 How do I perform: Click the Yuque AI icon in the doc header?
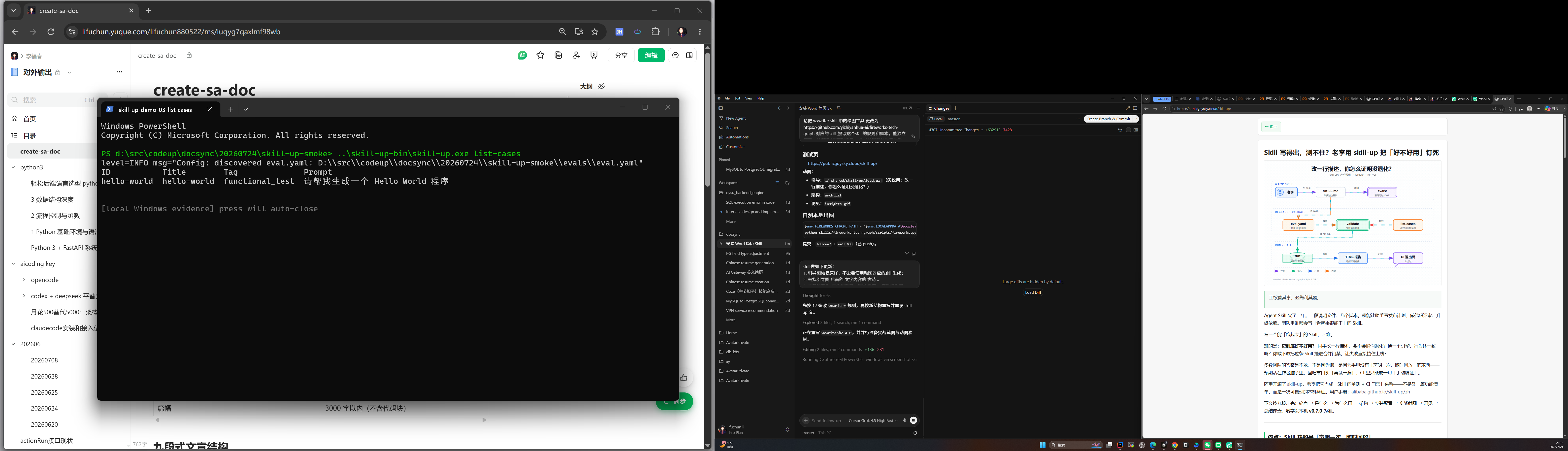pyautogui.click(x=522, y=55)
